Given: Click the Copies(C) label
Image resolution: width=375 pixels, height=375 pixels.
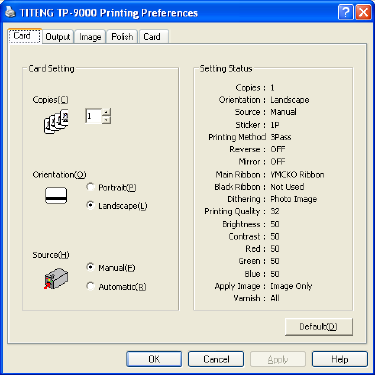Looking at the screenshot, I should 50,100.
